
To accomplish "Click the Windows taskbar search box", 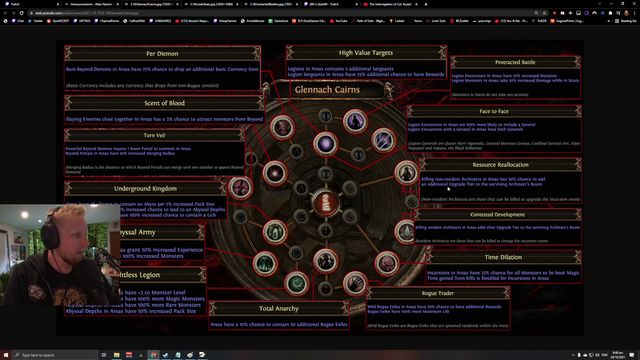I will pyautogui.click(x=55, y=355).
